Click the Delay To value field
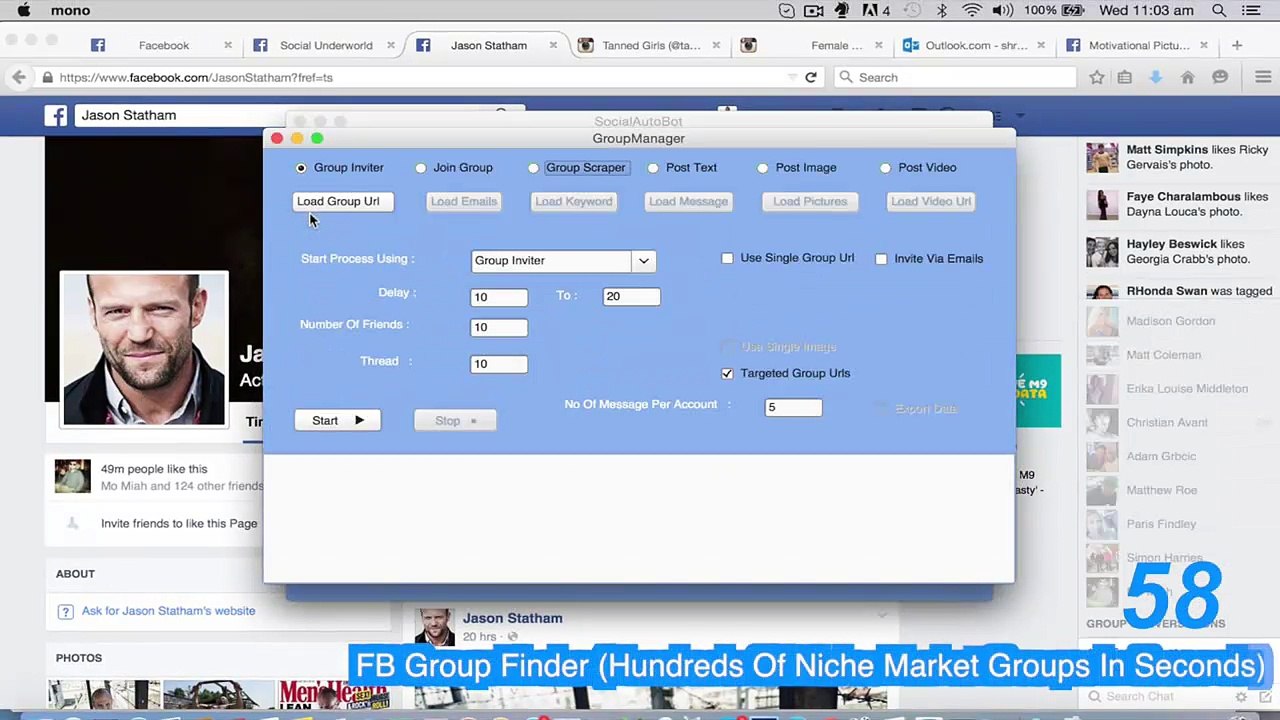The height and width of the screenshot is (720, 1280). pyautogui.click(x=631, y=296)
